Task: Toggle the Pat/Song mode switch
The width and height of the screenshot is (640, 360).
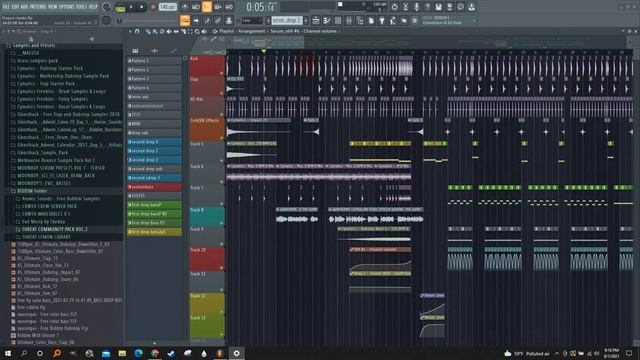Action: tap(120, 8)
